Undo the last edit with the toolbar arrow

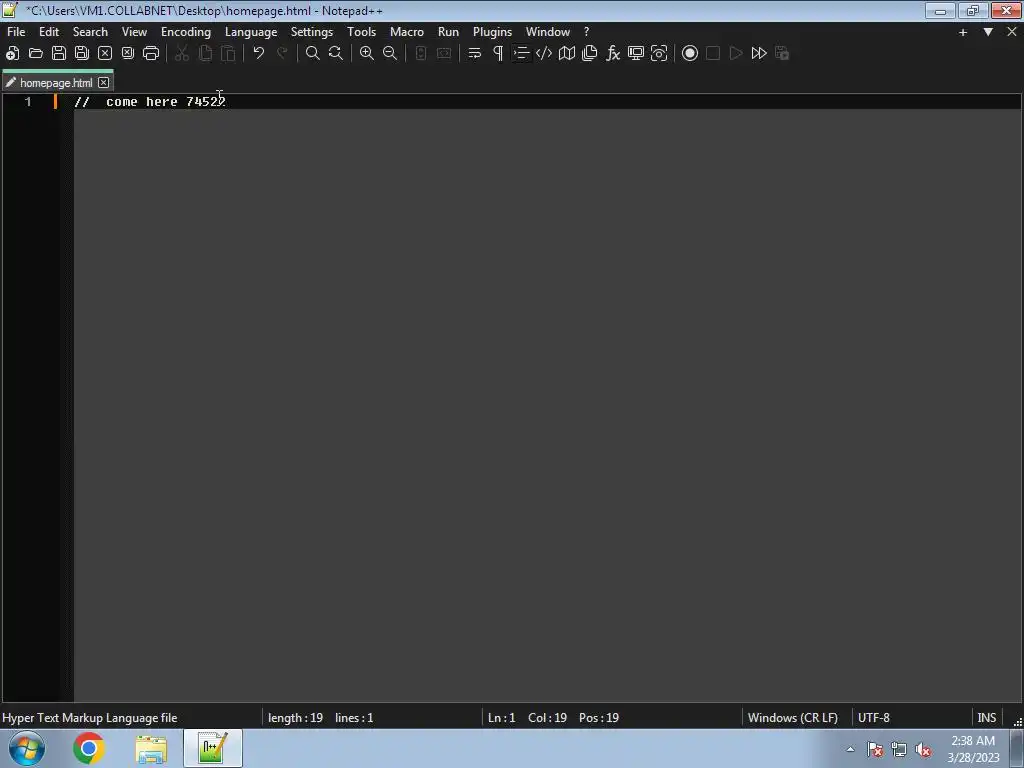tap(259, 54)
